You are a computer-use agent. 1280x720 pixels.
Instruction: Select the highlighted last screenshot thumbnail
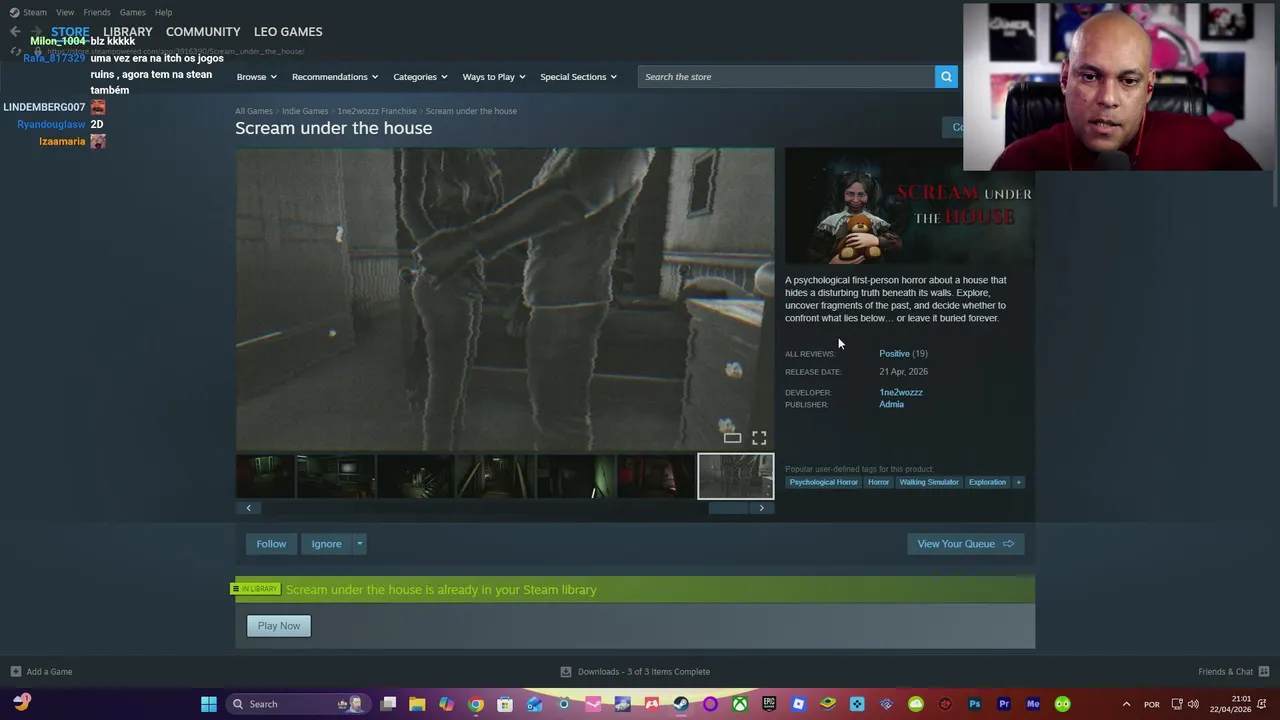[x=735, y=476]
